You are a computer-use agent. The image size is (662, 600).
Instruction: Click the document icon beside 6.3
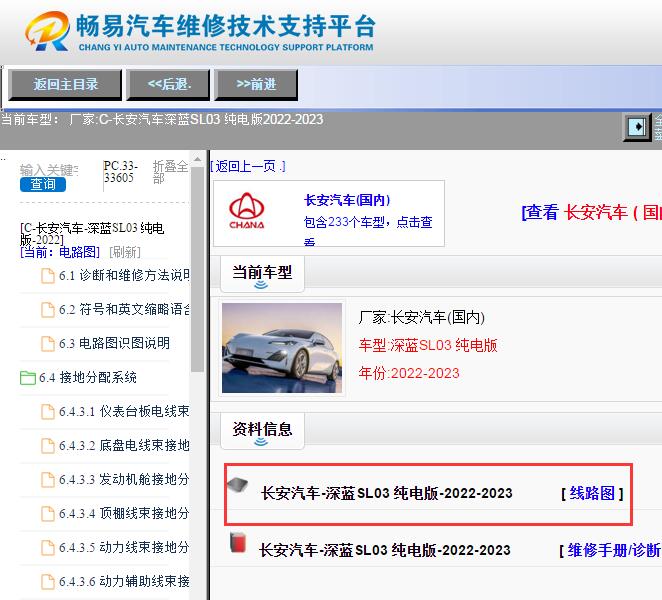click(x=48, y=343)
